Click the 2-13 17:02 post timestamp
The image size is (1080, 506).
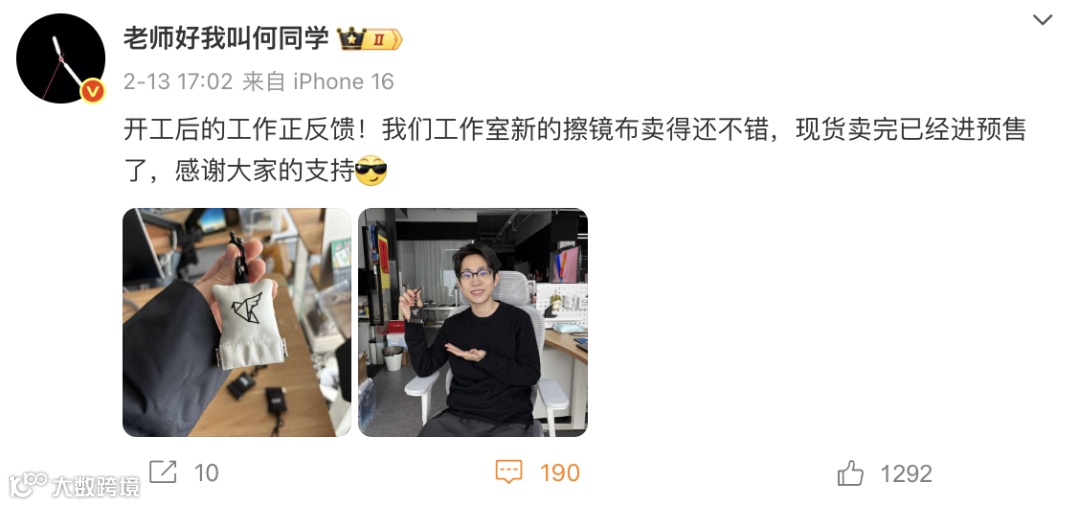(x=178, y=82)
